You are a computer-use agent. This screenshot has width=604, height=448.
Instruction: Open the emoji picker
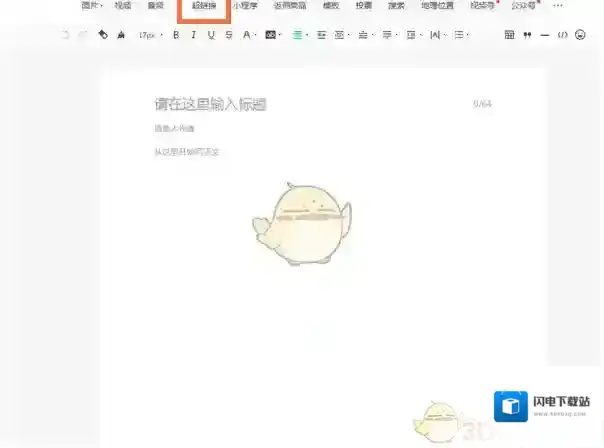580,35
